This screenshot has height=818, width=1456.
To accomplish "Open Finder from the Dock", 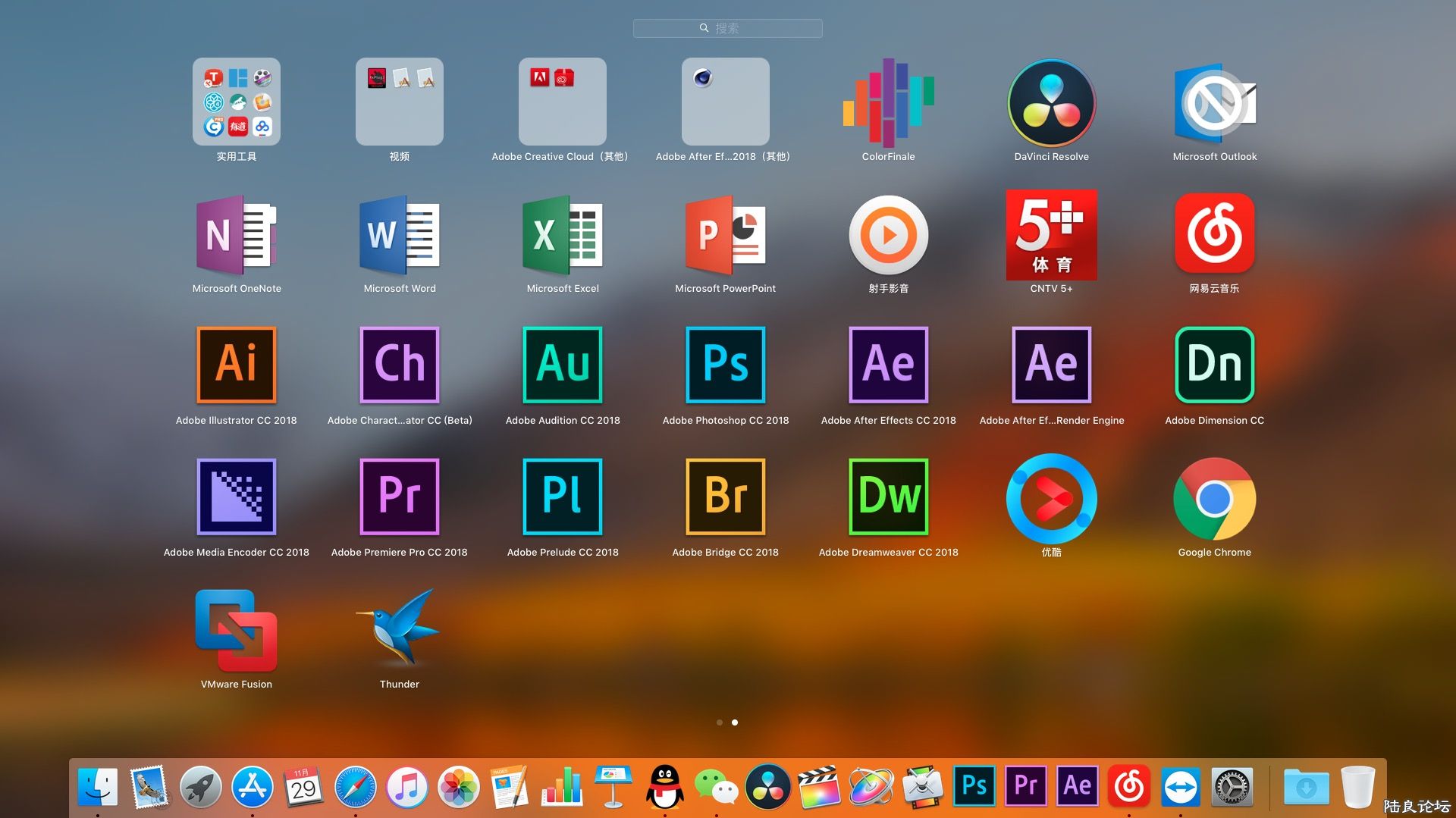I will click(x=98, y=787).
